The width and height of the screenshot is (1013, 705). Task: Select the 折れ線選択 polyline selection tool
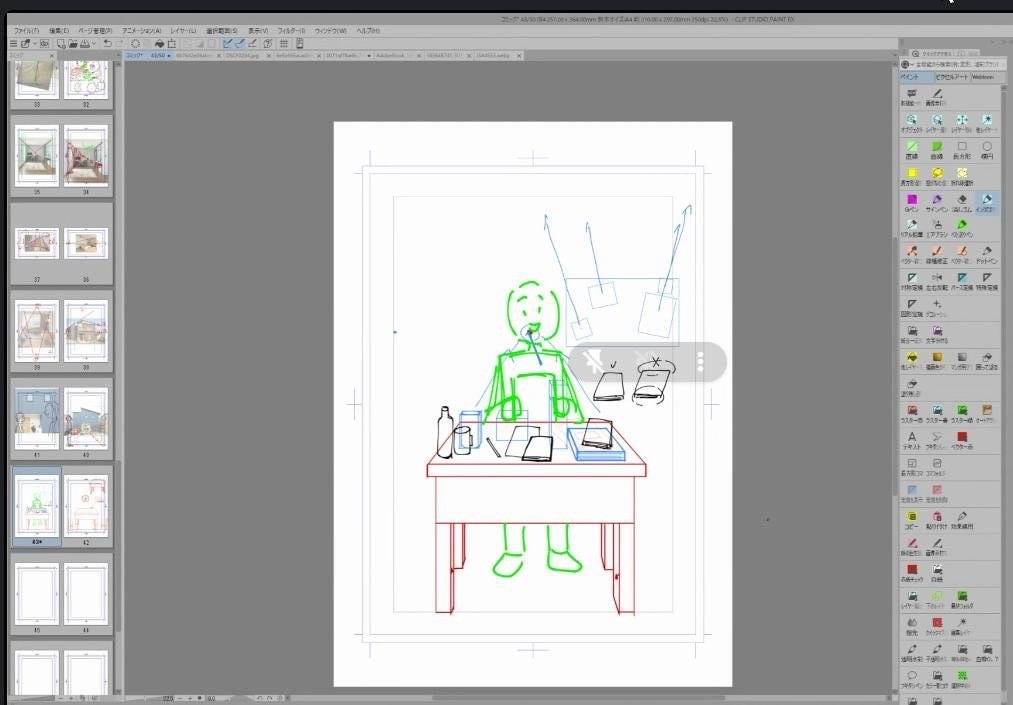click(x=962, y=176)
